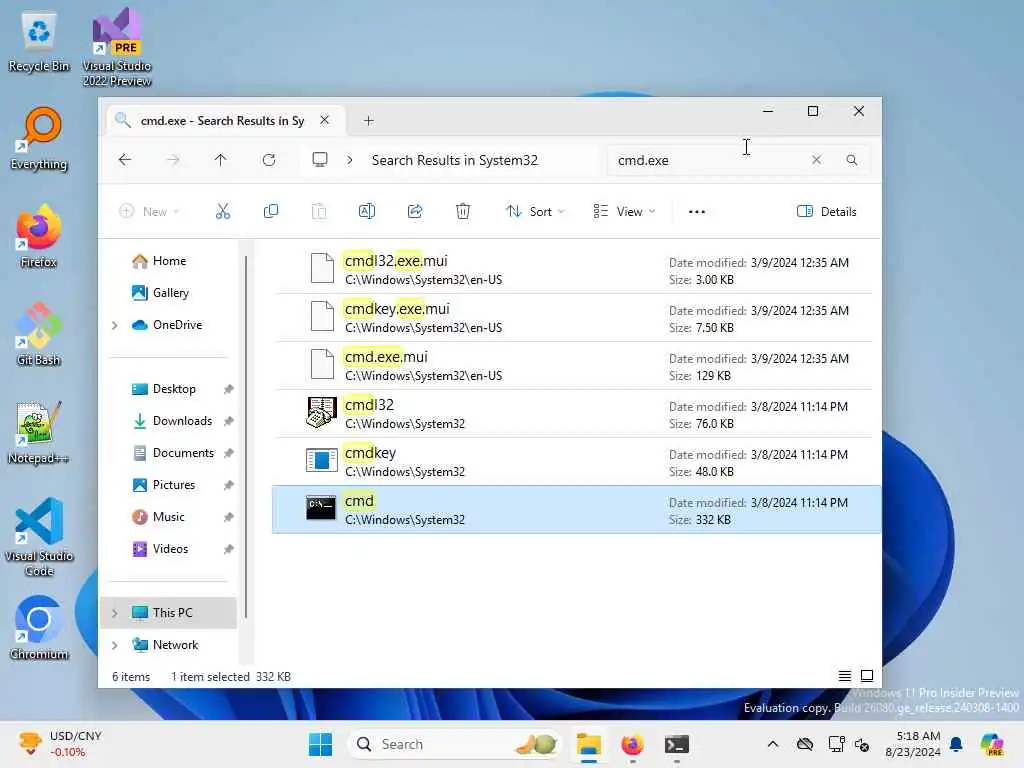The width and height of the screenshot is (1024, 768).
Task: Open the Recycle Bin desktop icon
Action: click(x=39, y=40)
